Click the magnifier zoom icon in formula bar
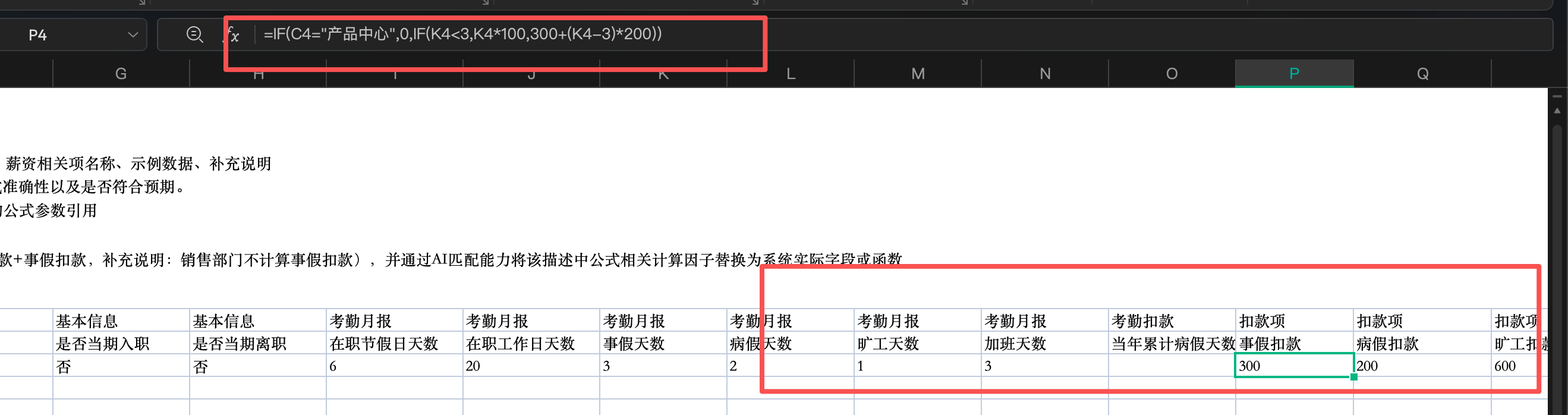This screenshot has height=415, width=1568. tap(194, 34)
